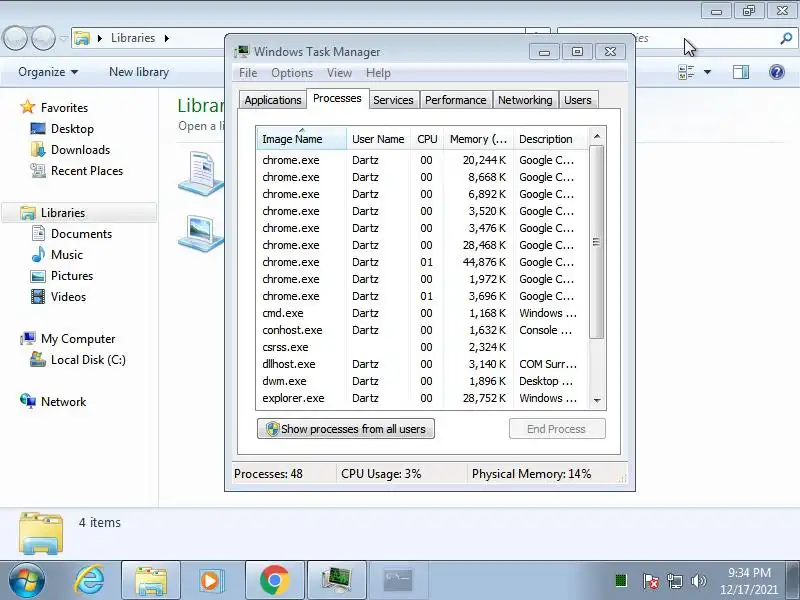Viewport: 800px width, 600px height.
Task: Click the process list scroll down arrow
Action: pyautogui.click(x=597, y=401)
